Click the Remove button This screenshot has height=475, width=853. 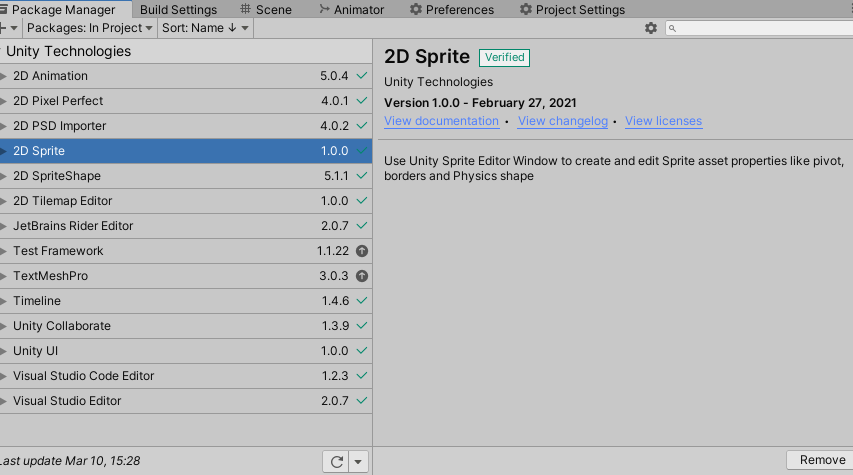click(x=820, y=460)
